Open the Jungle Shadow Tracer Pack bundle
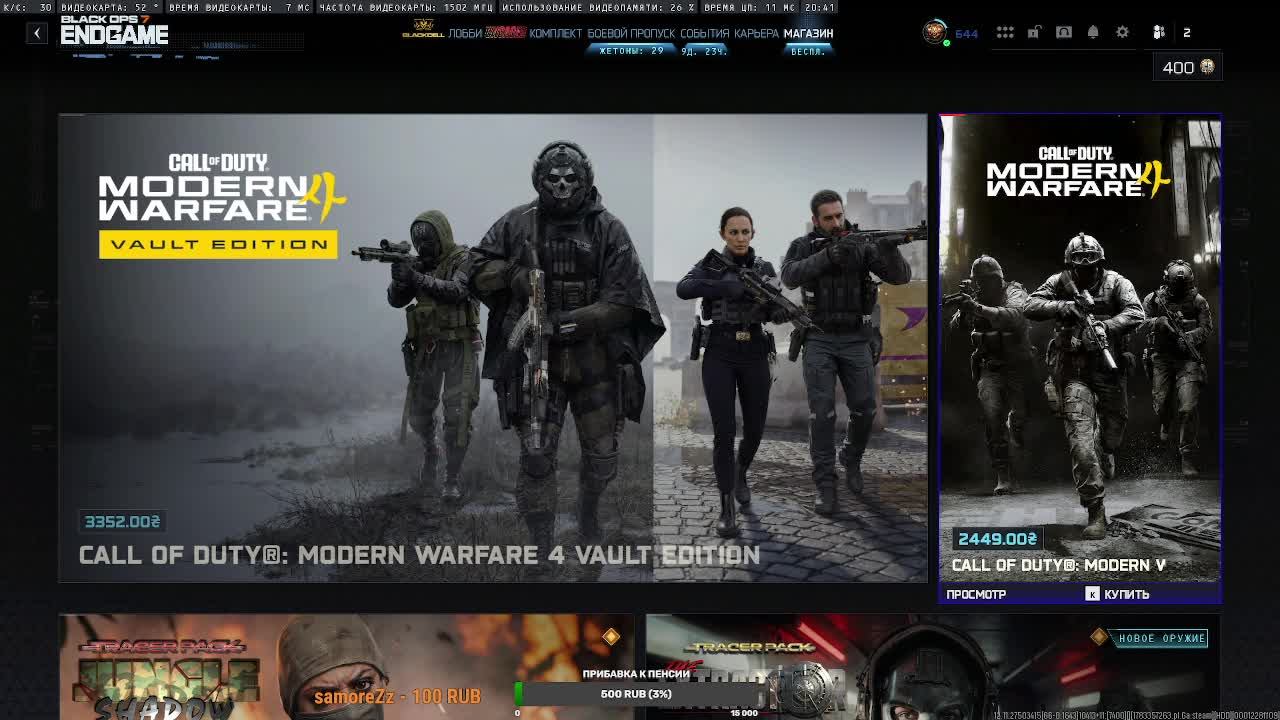Viewport: 1280px width, 720px height. 346,667
